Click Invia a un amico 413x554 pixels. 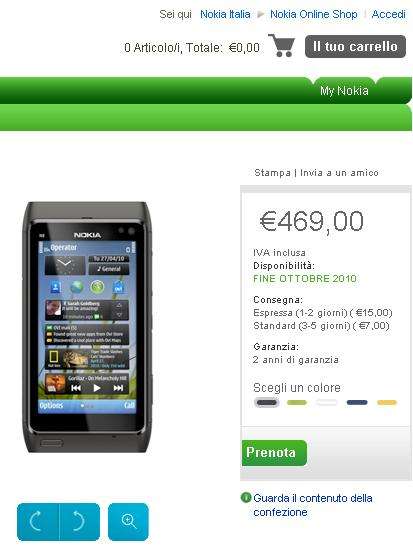point(339,172)
